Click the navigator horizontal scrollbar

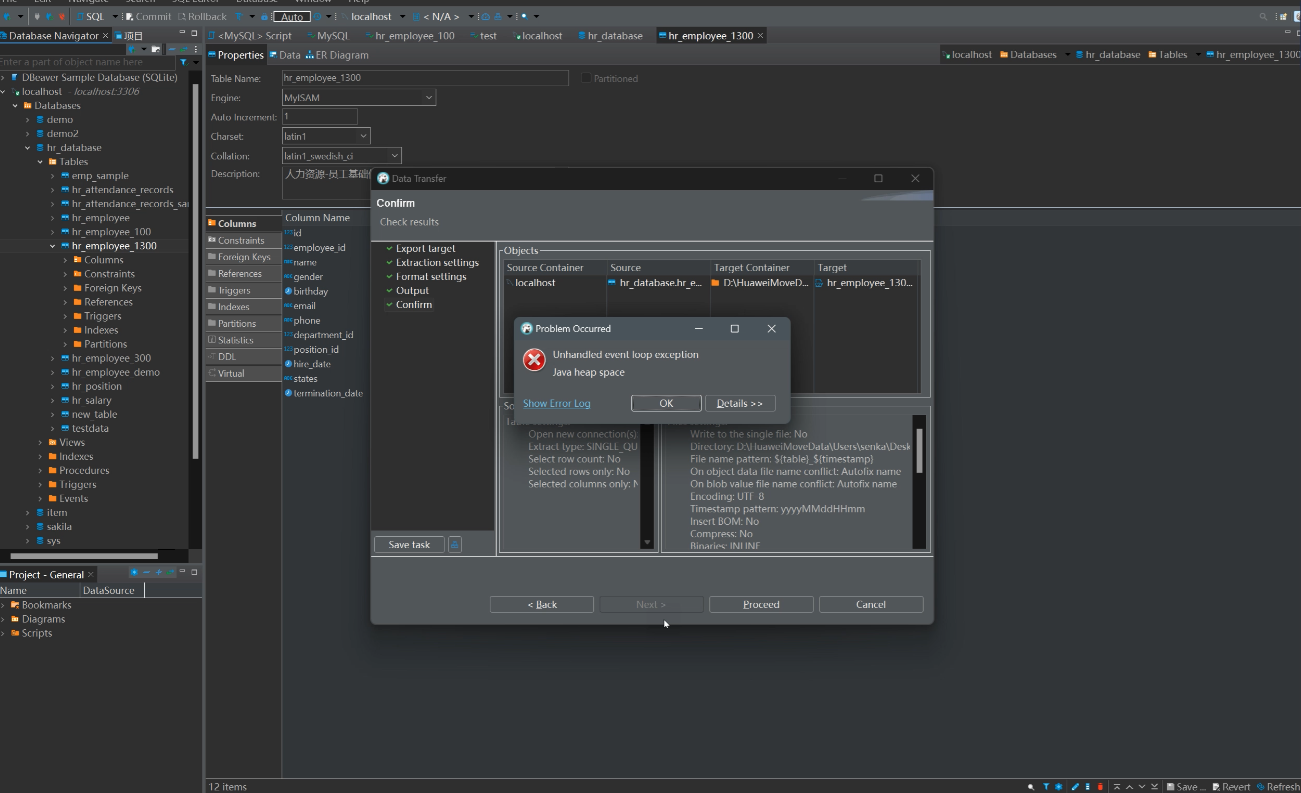point(85,556)
